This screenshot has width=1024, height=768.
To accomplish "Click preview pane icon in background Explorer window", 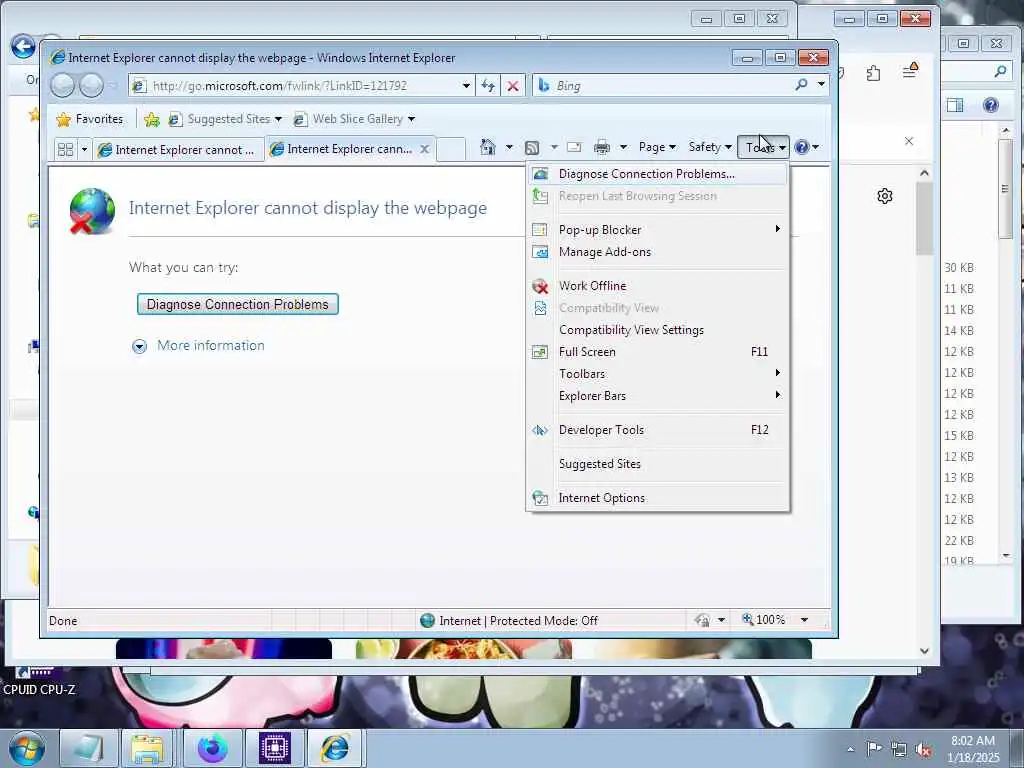I will click(955, 105).
